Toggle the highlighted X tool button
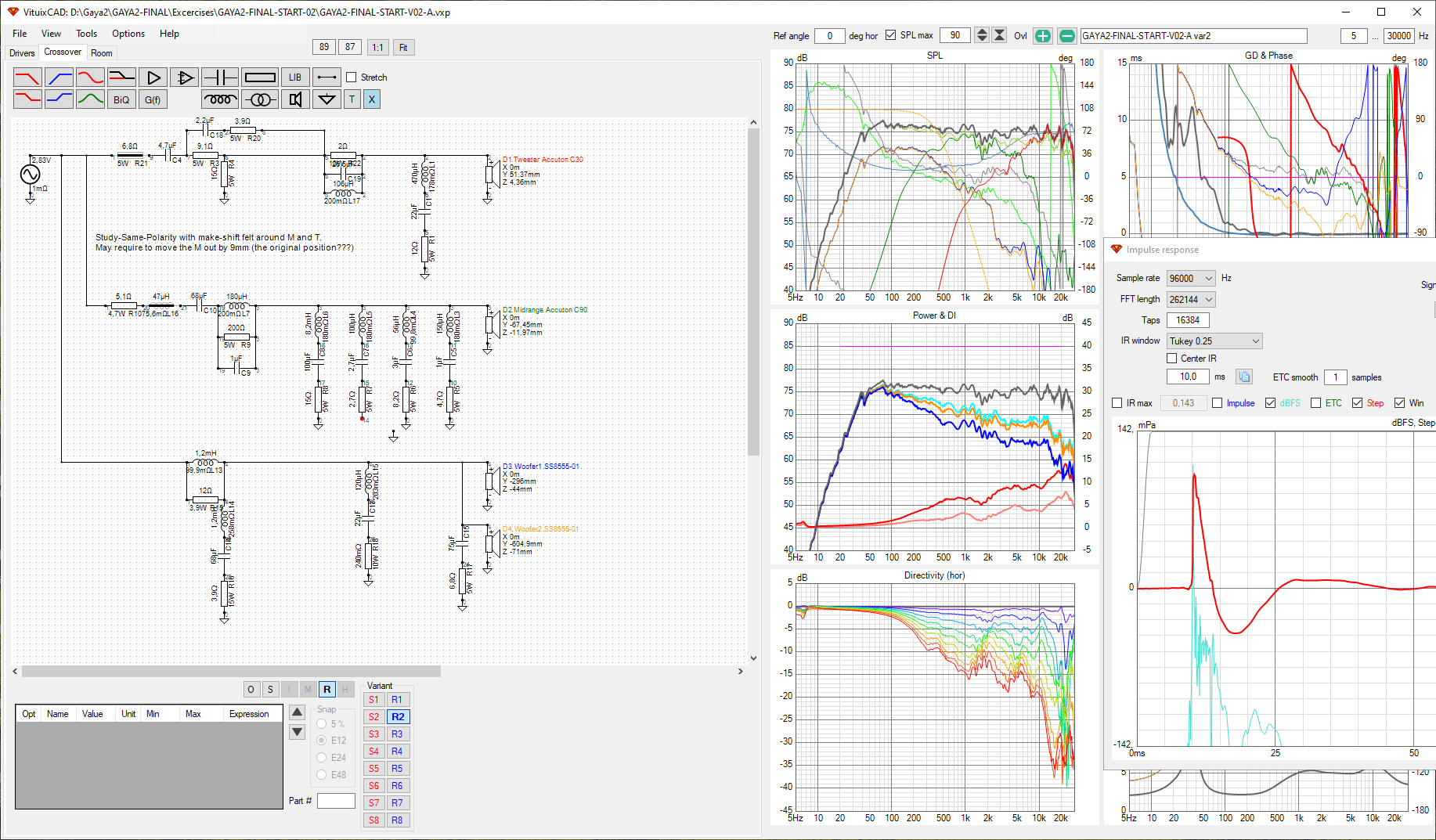 [372, 99]
